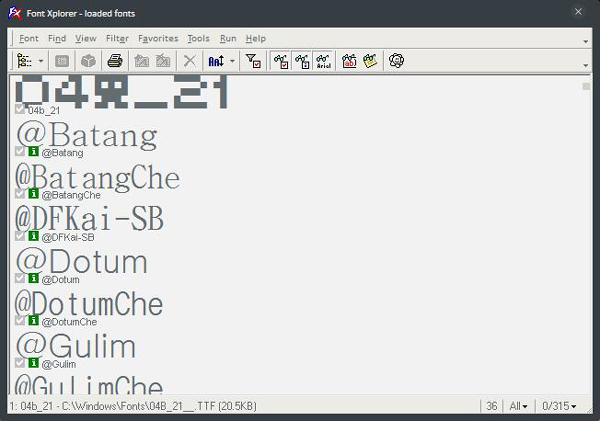Viewport: 600px width, 421px height.
Task: Toggle the checkbox for @DotumChe font
Action: click(x=20, y=320)
